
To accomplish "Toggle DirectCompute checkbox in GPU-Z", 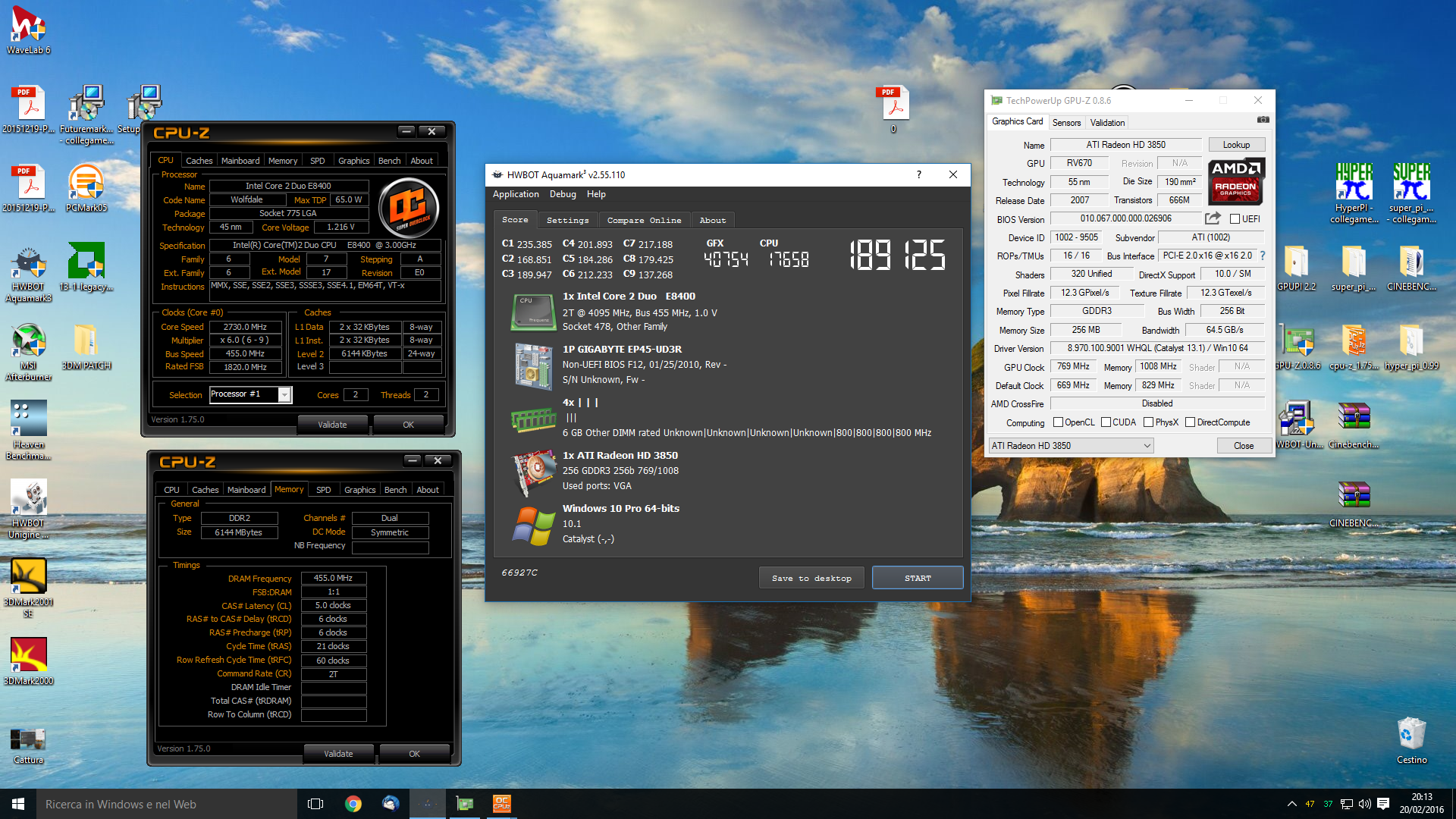I will (1190, 422).
